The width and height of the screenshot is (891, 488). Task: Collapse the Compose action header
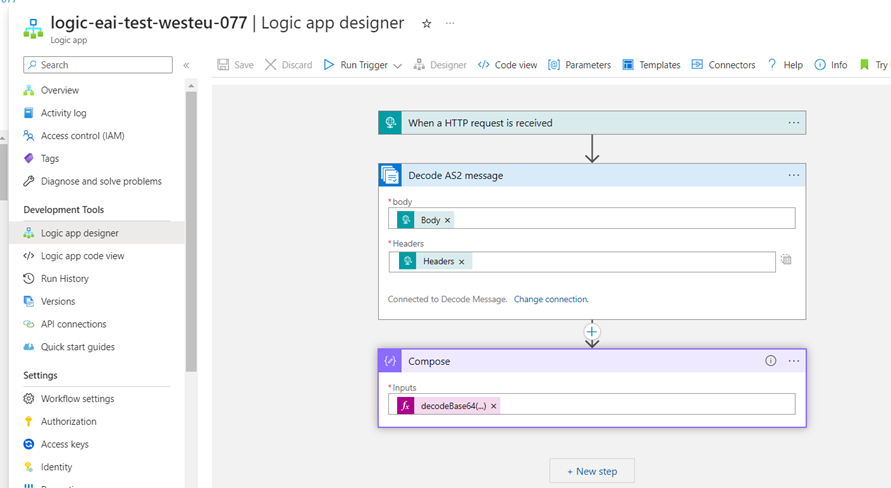pyautogui.click(x=592, y=361)
